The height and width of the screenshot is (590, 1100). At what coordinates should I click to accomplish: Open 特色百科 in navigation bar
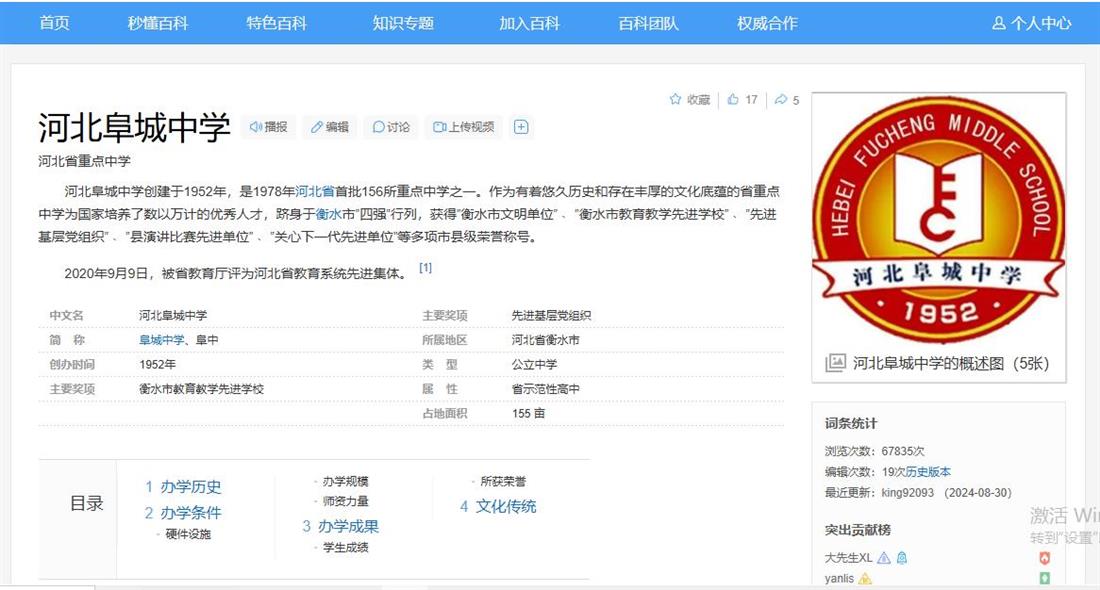(276, 23)
